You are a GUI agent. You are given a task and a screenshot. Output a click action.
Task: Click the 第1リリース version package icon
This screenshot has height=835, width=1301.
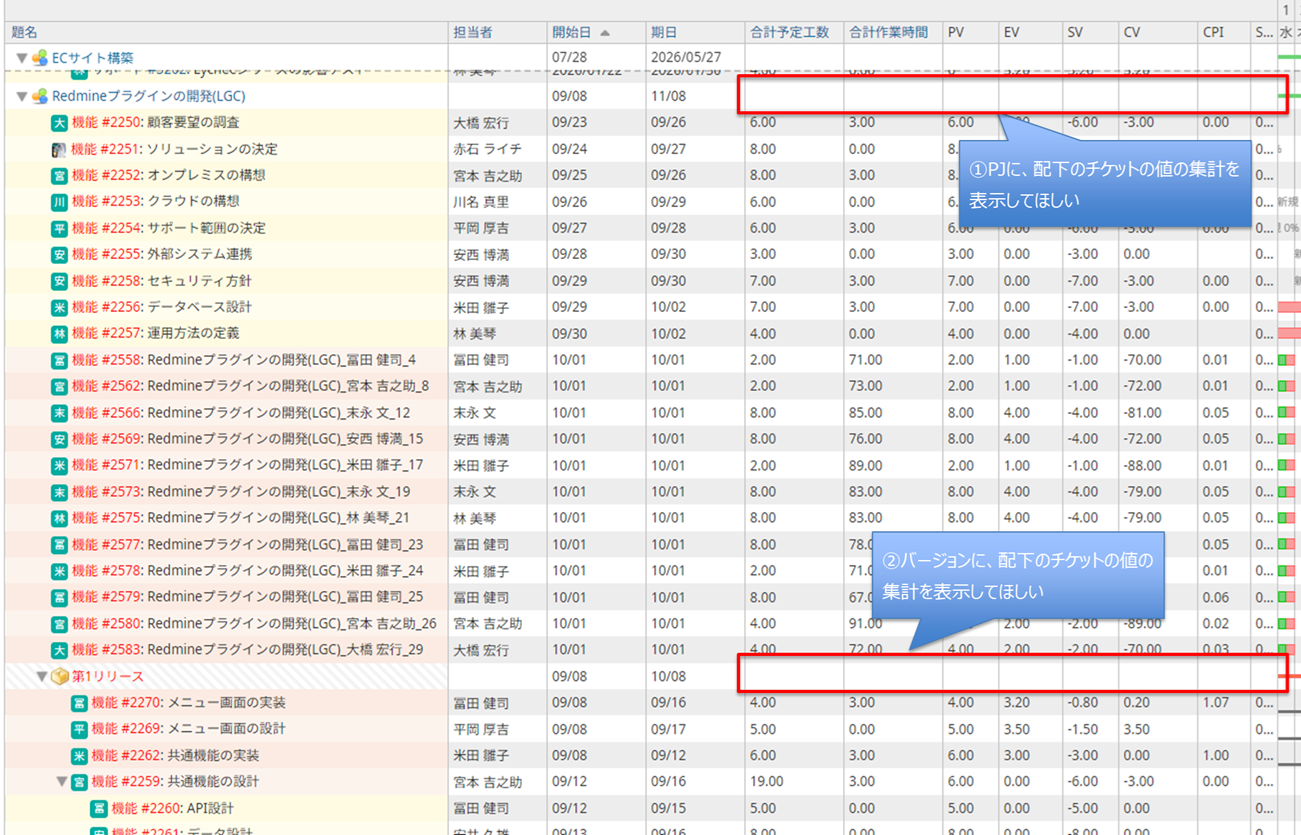coord(60,677)
